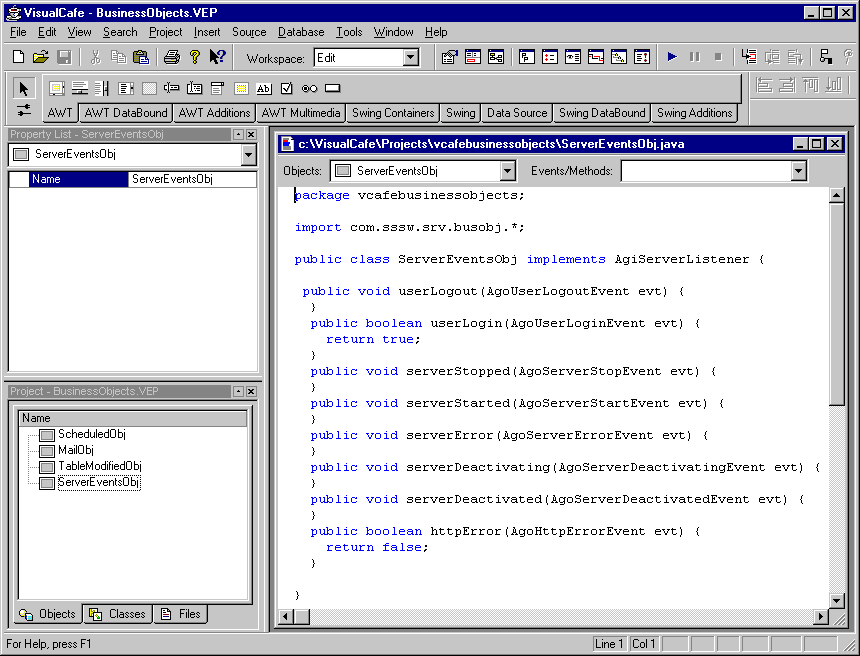
Task: Select the interaction wizard tool below the arrow
Action: tap(24, 110)
